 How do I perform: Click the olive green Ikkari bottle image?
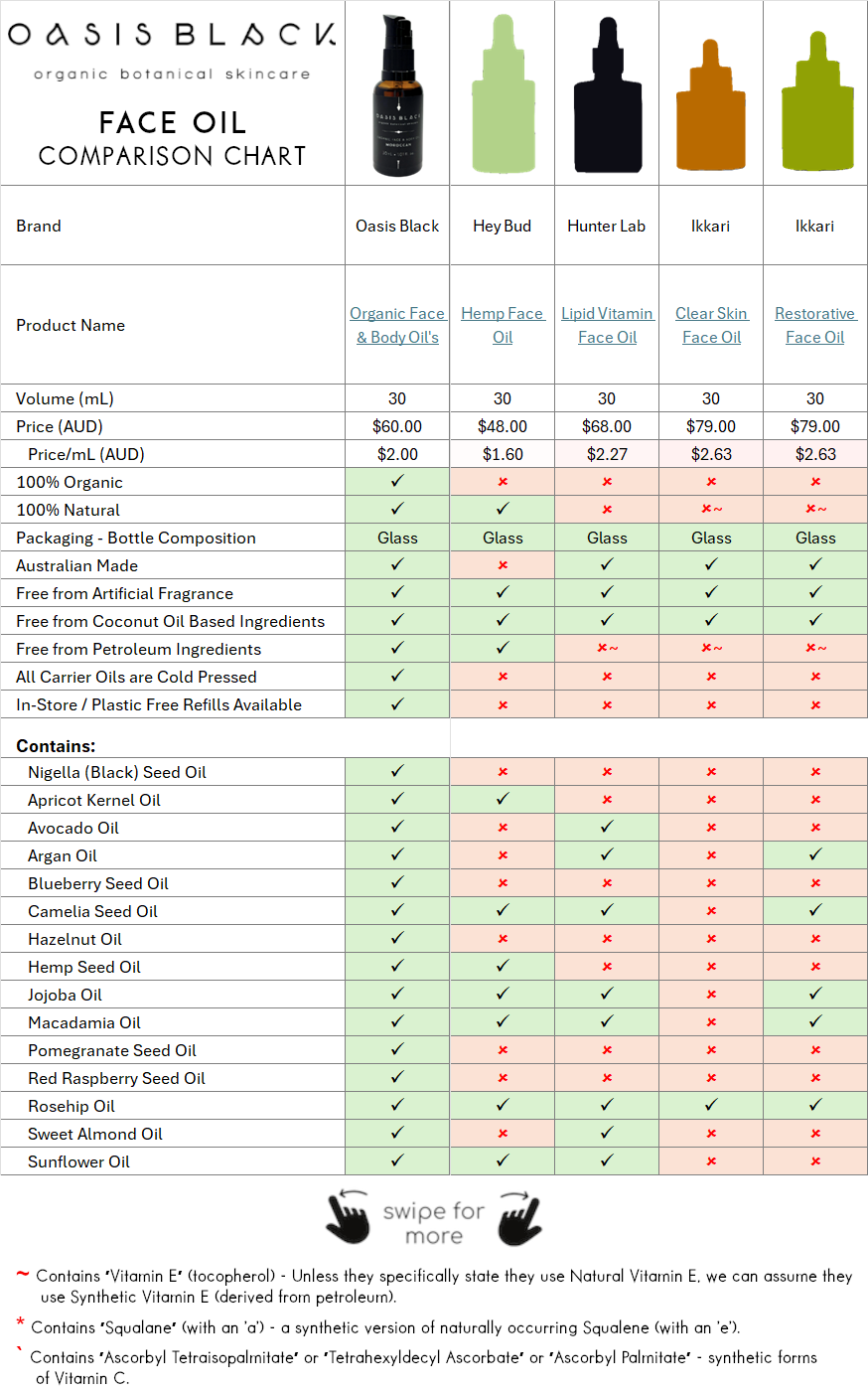tap(816, 103)
